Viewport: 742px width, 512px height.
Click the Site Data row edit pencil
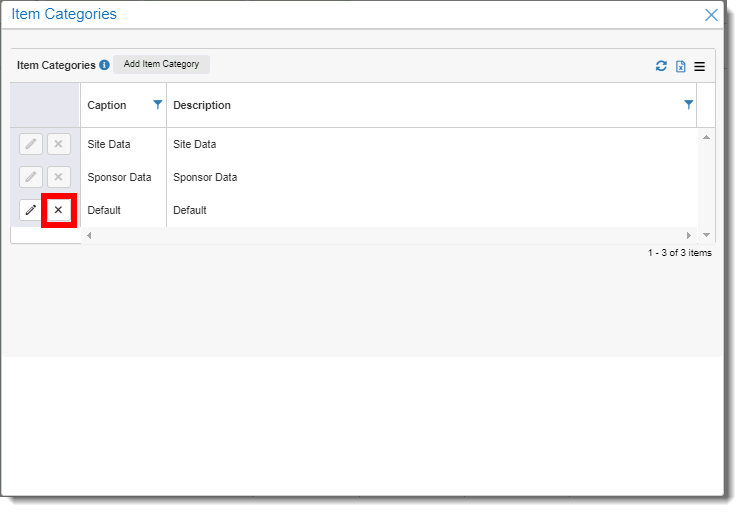click(31, 144)
